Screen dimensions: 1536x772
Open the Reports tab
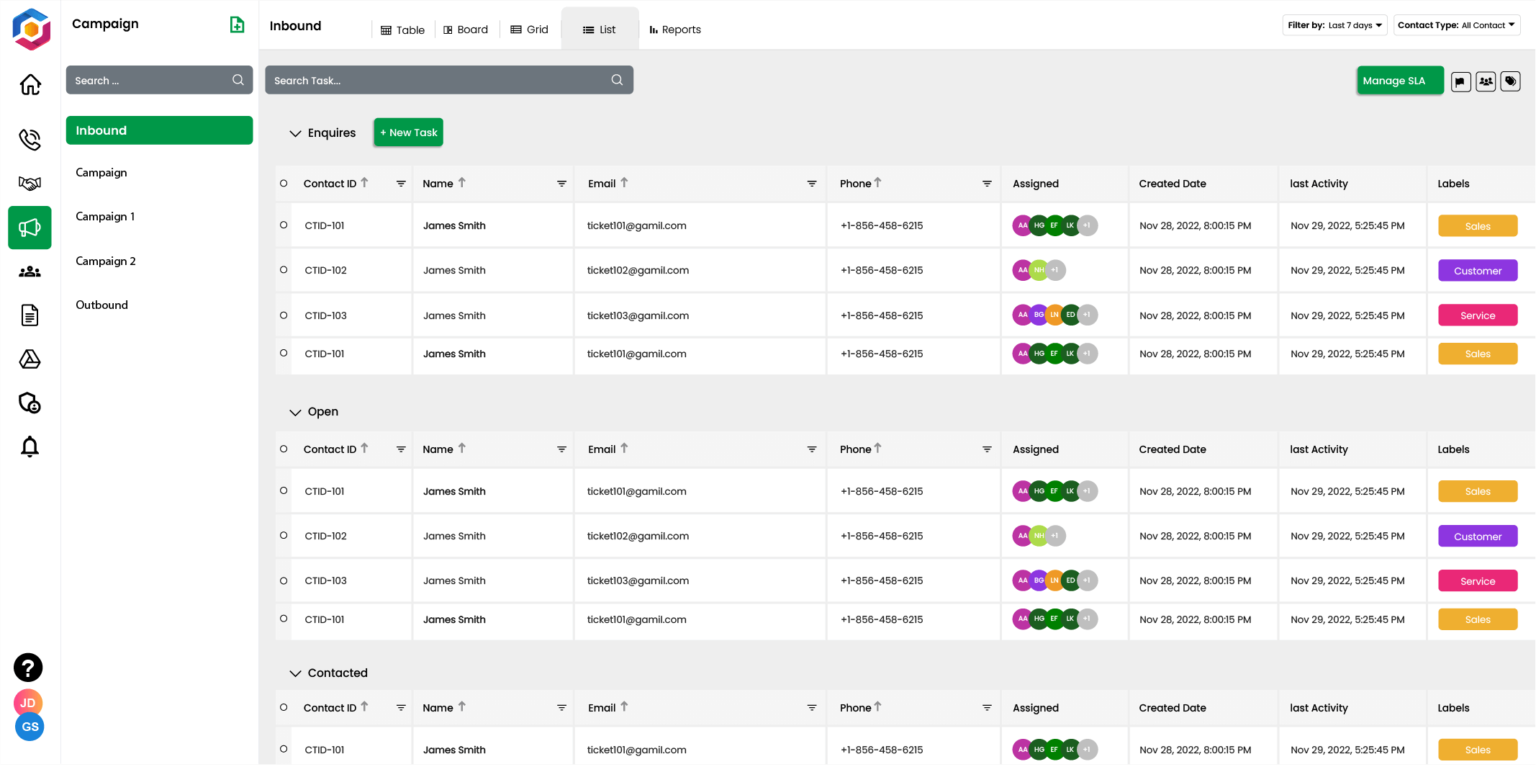tap(675, 29)
